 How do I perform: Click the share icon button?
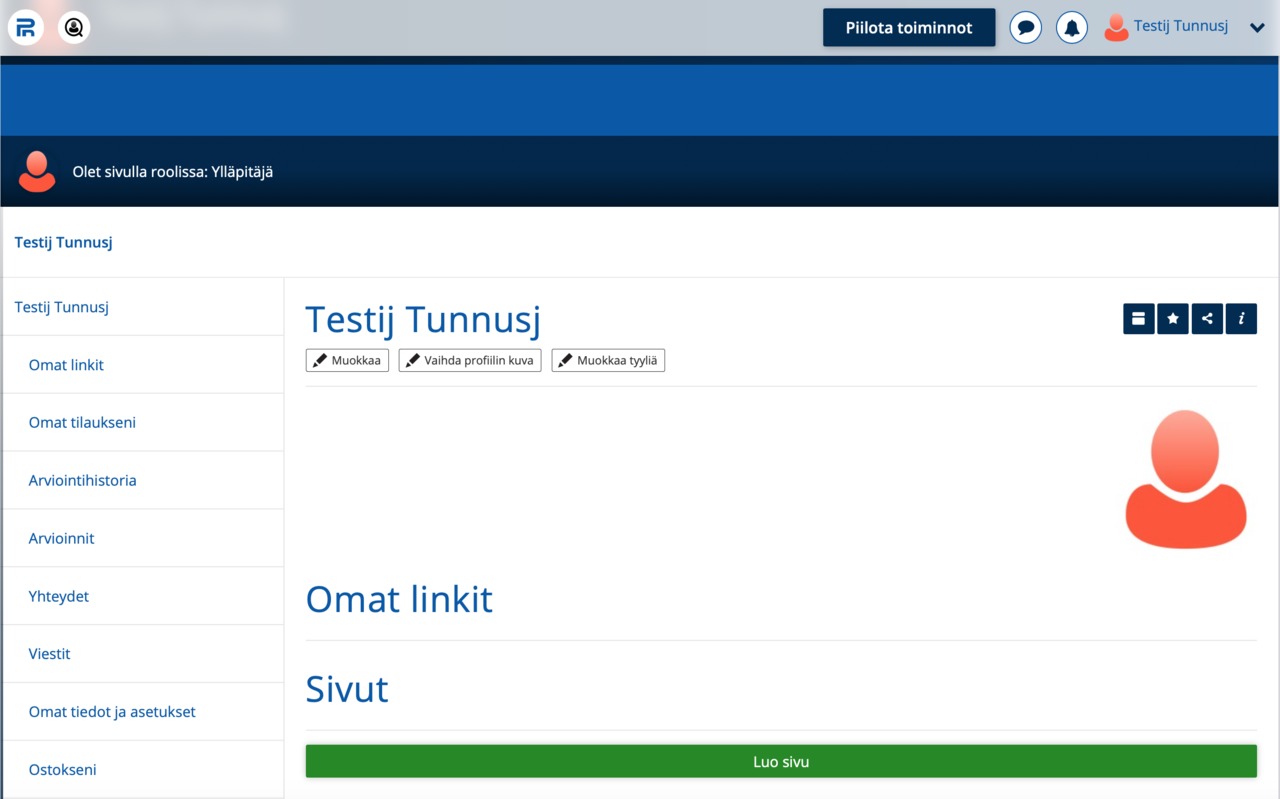coord(1207,319)
